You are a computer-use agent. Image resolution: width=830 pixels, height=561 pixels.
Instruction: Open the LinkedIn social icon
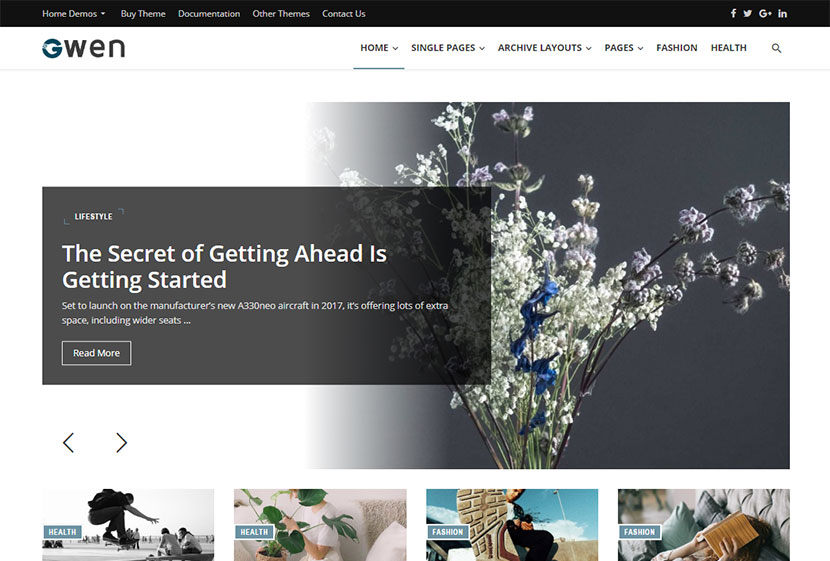coord(782,14)
